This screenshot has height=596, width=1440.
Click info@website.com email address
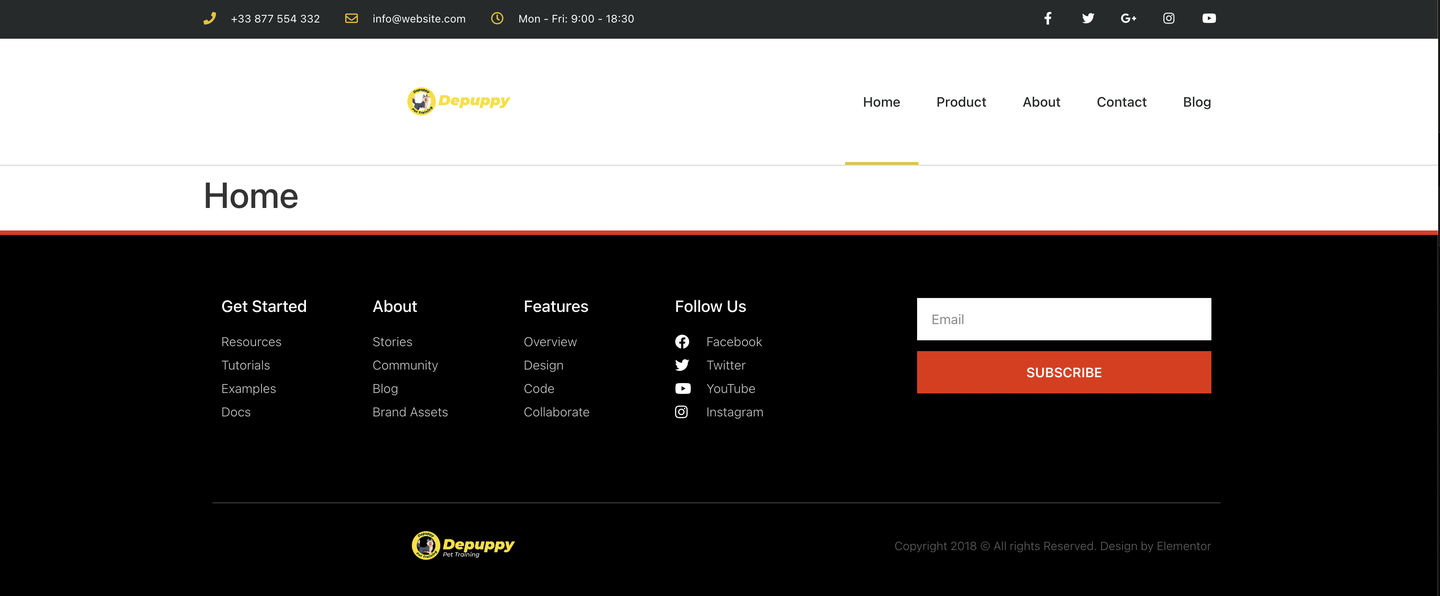pos(419,19)
